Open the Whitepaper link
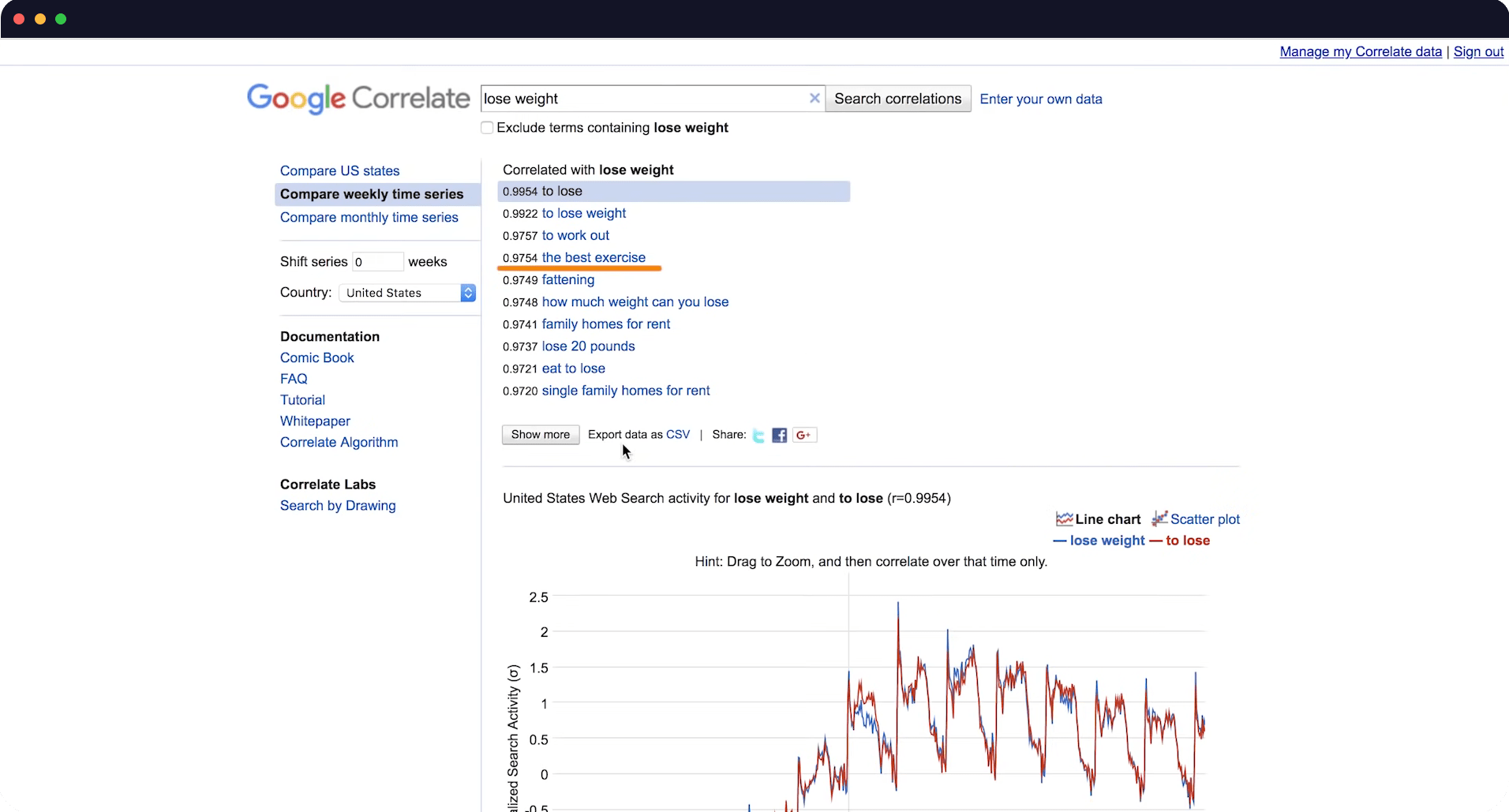The height and width of the screenshot is (812, 1509). point(315,421)
